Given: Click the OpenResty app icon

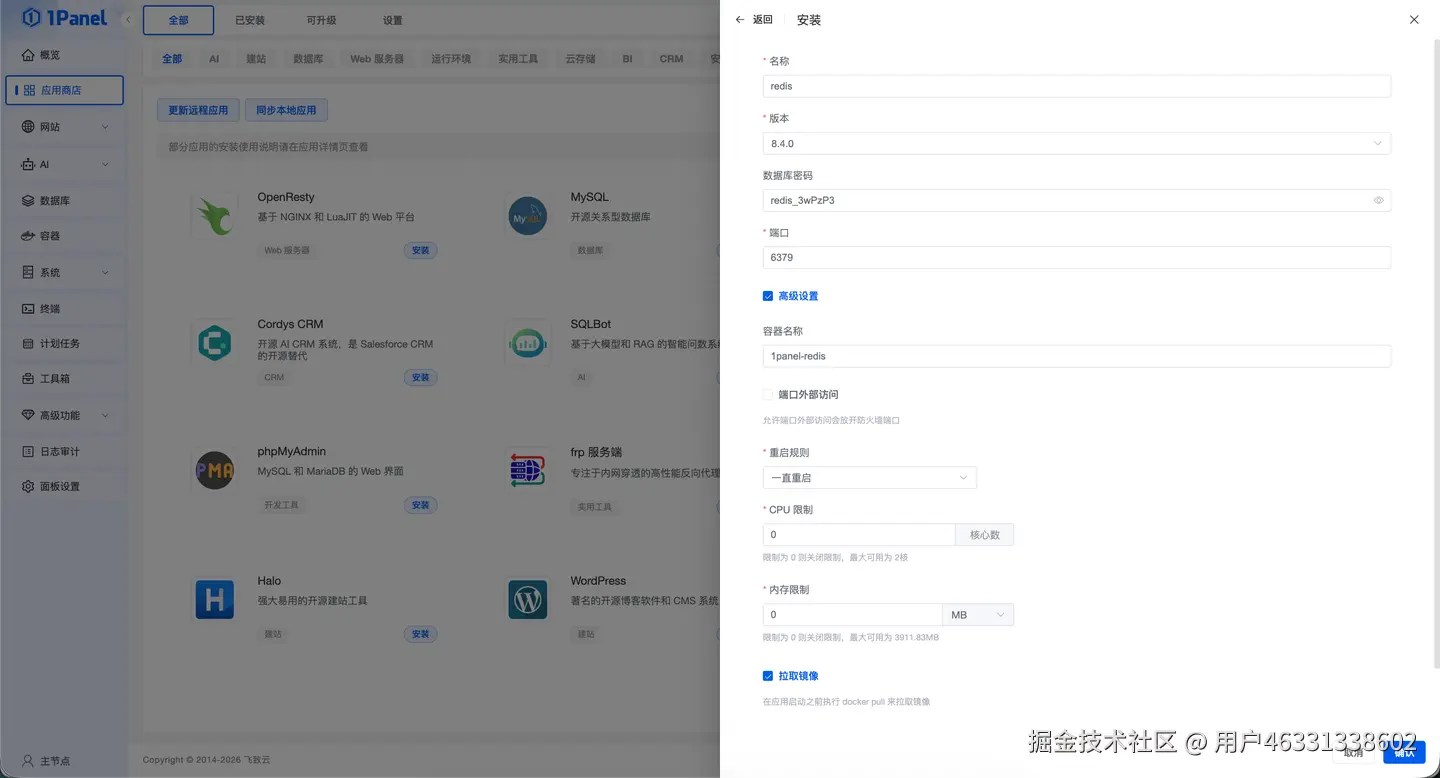Looking at the screenshot, I should point(214,215).
